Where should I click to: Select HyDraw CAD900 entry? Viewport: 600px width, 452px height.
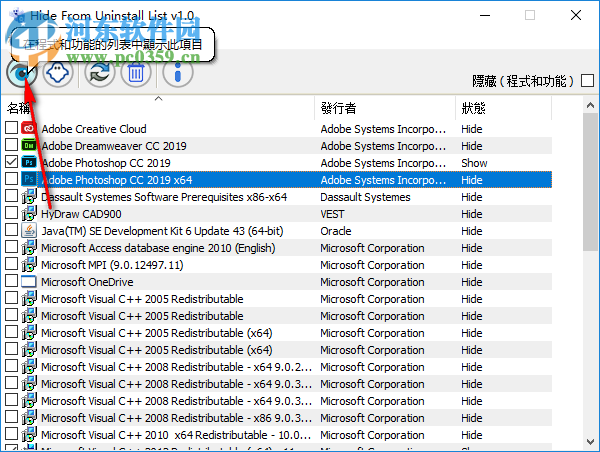277,214
